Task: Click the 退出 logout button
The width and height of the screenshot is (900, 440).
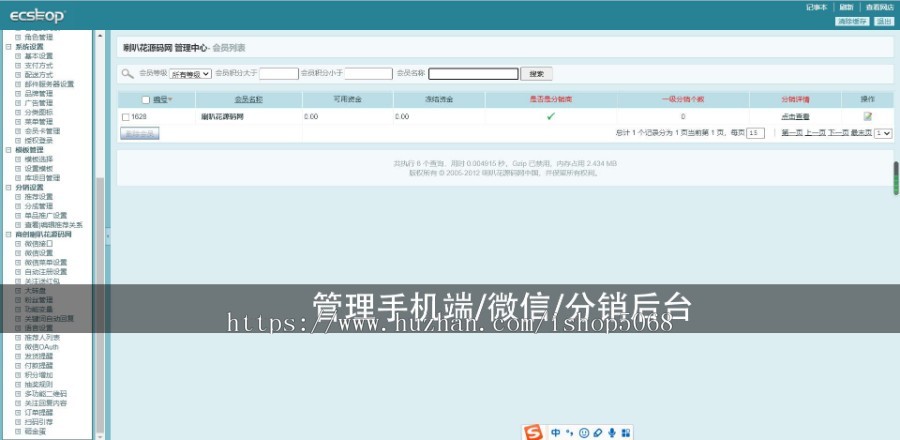Action: 883,21
